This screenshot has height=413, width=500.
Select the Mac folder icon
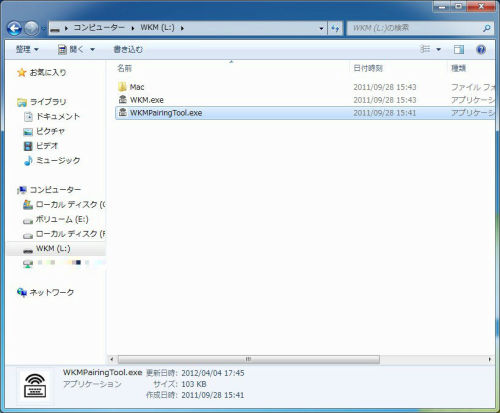(122, 87)
